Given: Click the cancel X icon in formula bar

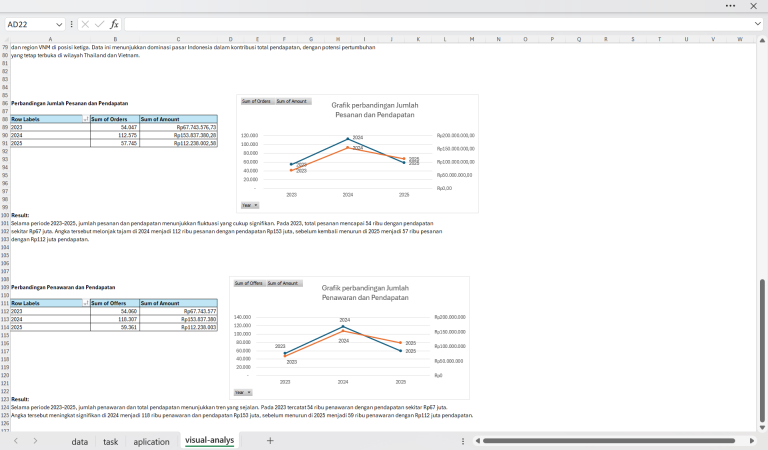Looking at the screenshot, I should tap(85, 23).
